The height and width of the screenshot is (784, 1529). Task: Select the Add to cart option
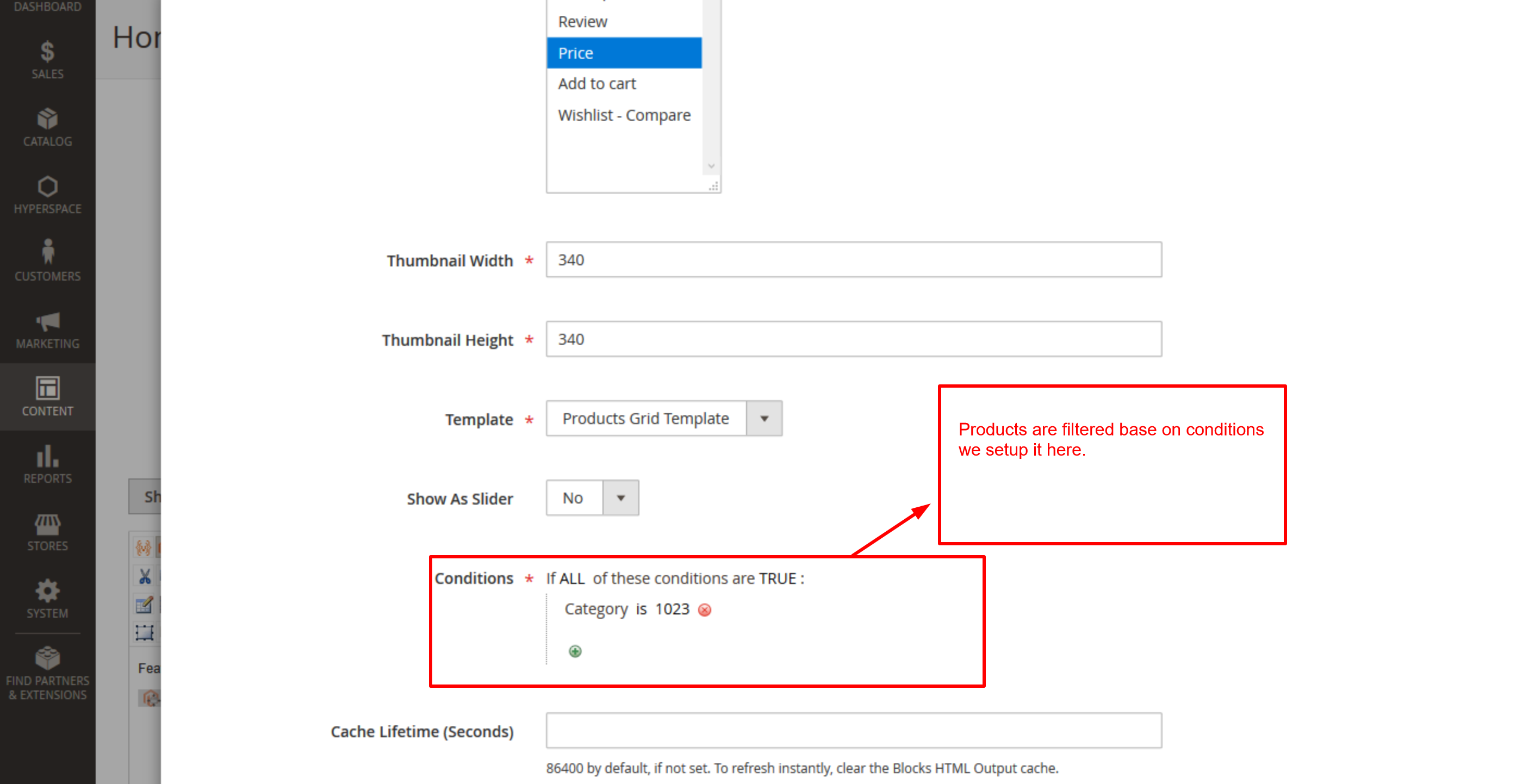point(596,84)
